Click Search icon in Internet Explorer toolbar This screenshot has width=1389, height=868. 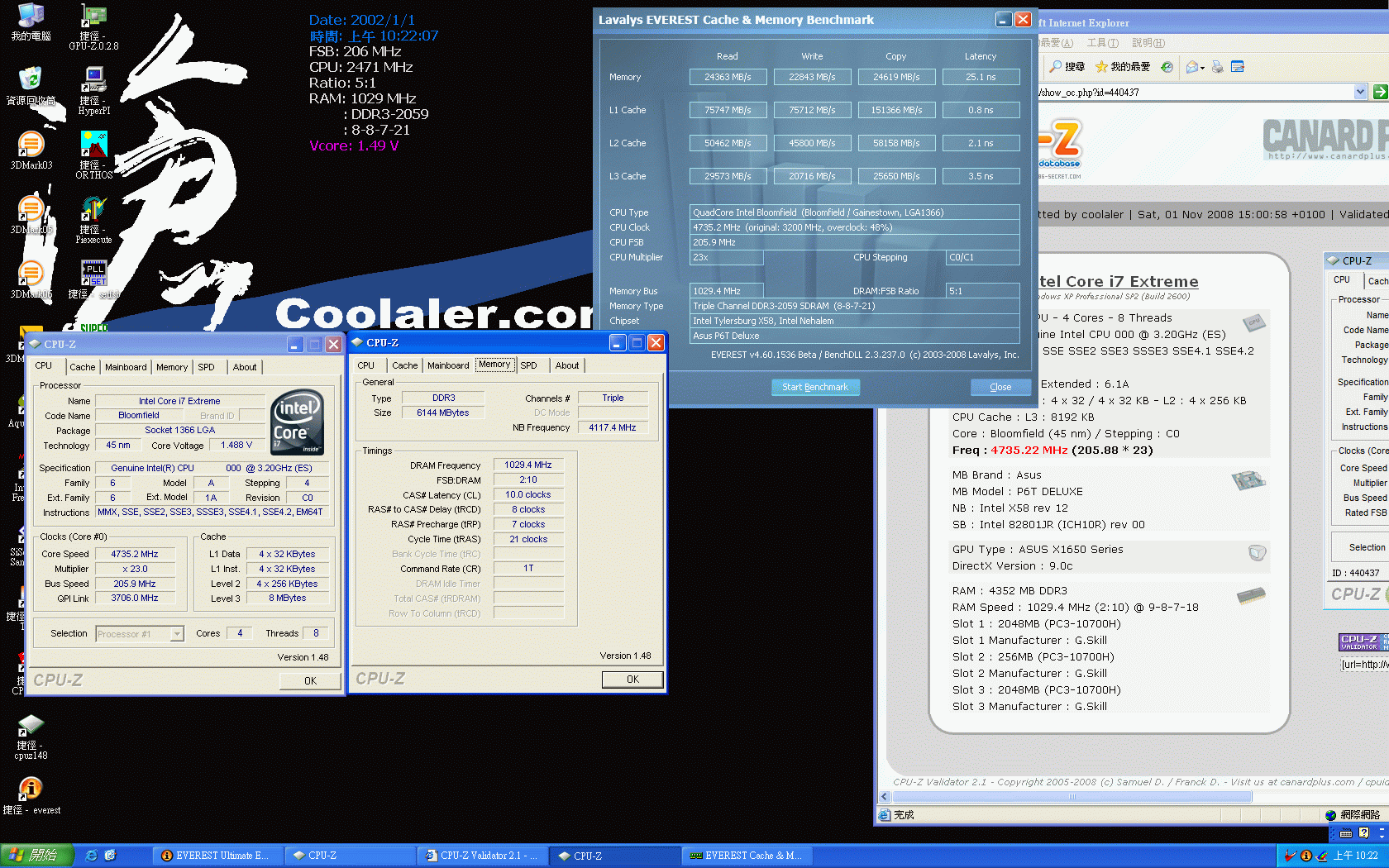(x=1067, y=67)
